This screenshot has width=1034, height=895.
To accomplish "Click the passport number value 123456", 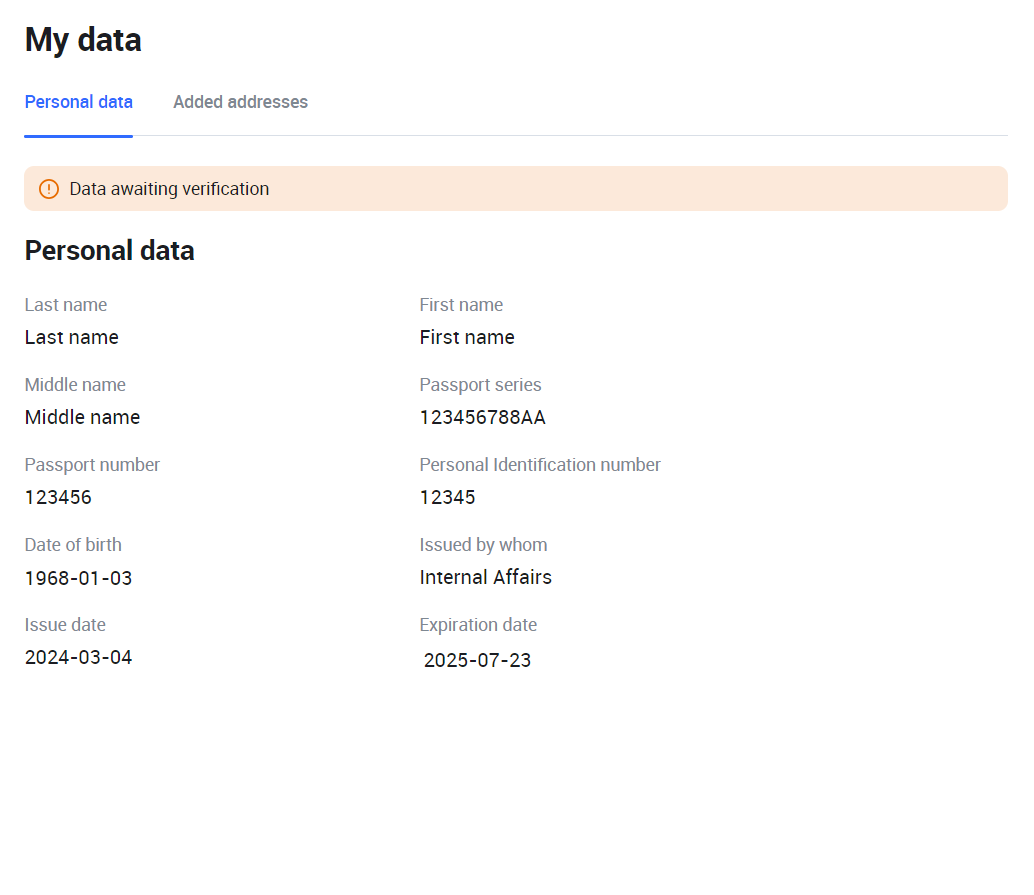I will tap(58, 497).
